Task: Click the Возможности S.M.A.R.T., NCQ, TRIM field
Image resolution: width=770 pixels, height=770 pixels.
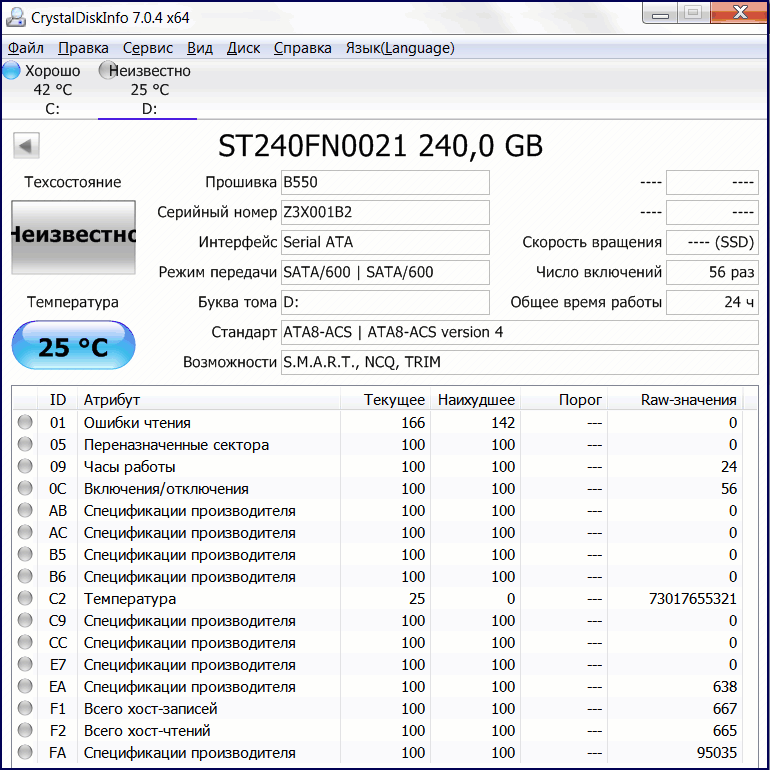Action: pos(520,362)
